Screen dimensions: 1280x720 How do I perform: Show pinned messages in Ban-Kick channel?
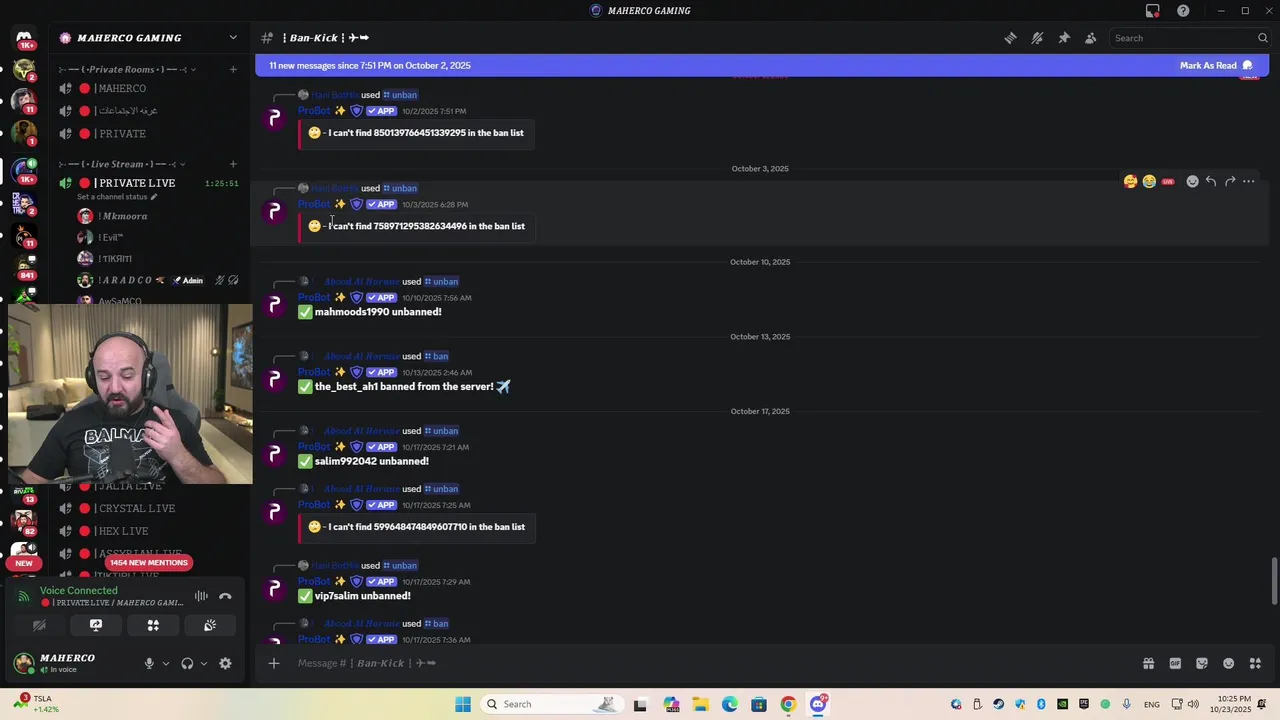(x=1064, y=38)
